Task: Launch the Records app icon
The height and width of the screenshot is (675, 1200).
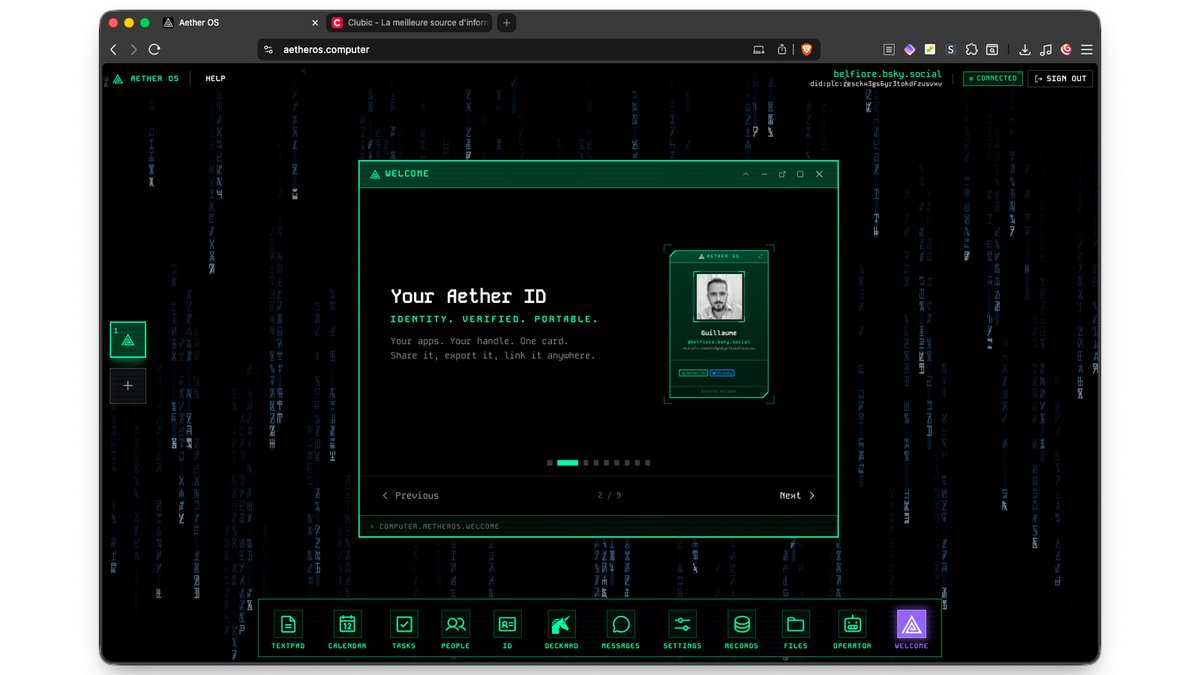Action: 741,624
